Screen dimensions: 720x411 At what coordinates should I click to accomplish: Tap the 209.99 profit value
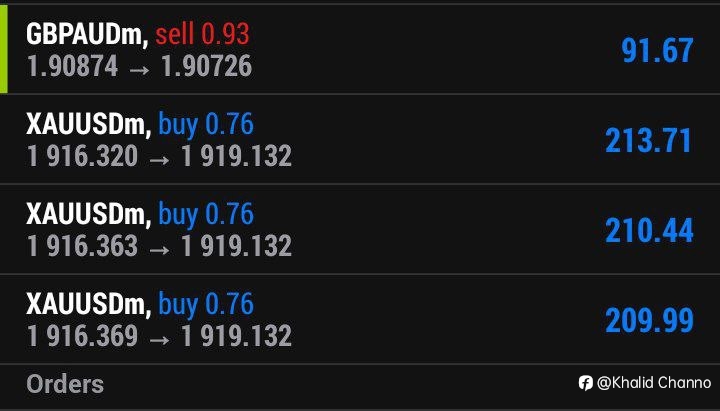(x=649, y=321)
